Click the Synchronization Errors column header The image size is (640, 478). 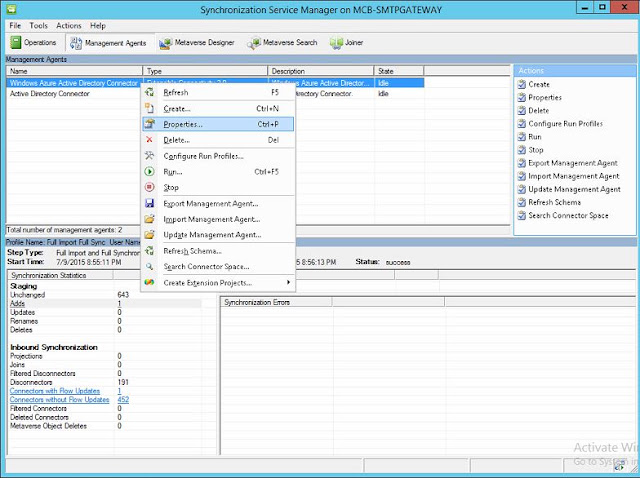[x=276, y=302]
